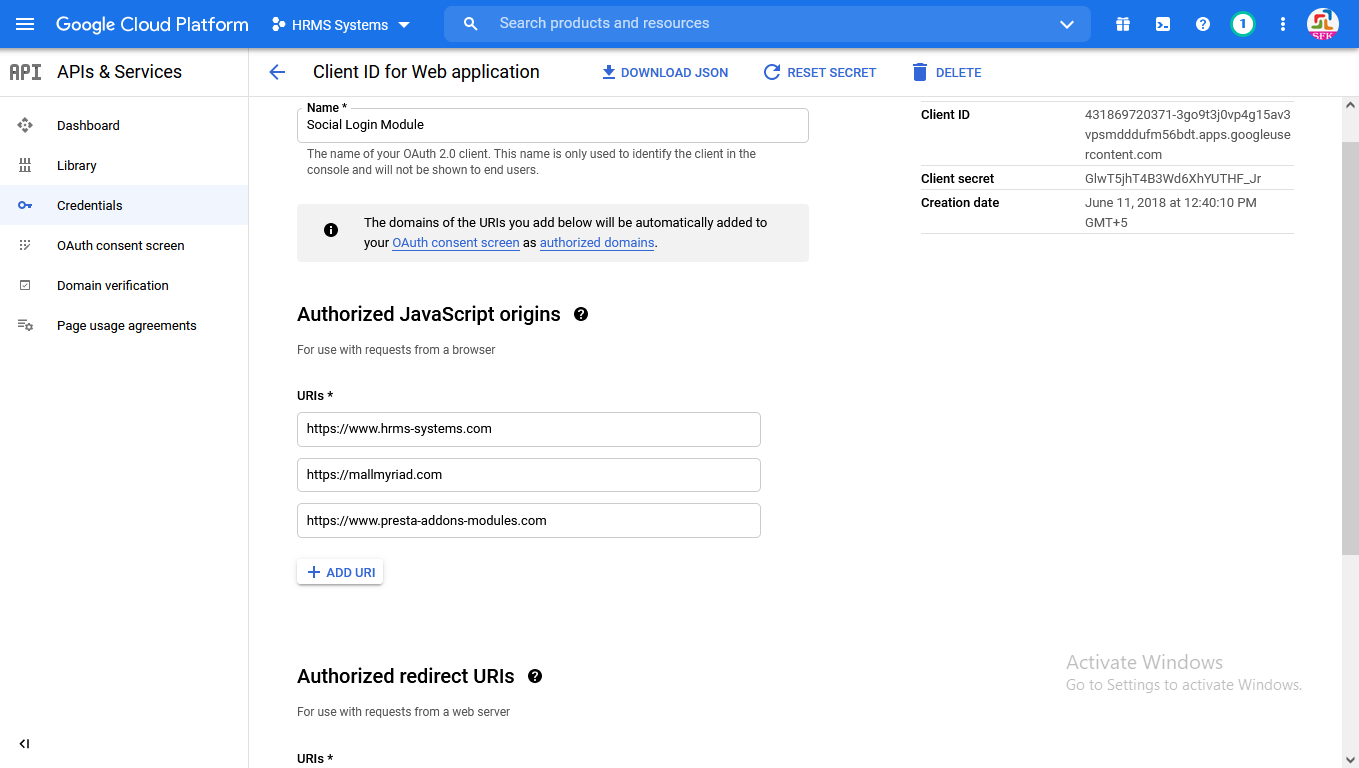
Task: Open Dashboard in the sidebar
Action: coord(124,125)
